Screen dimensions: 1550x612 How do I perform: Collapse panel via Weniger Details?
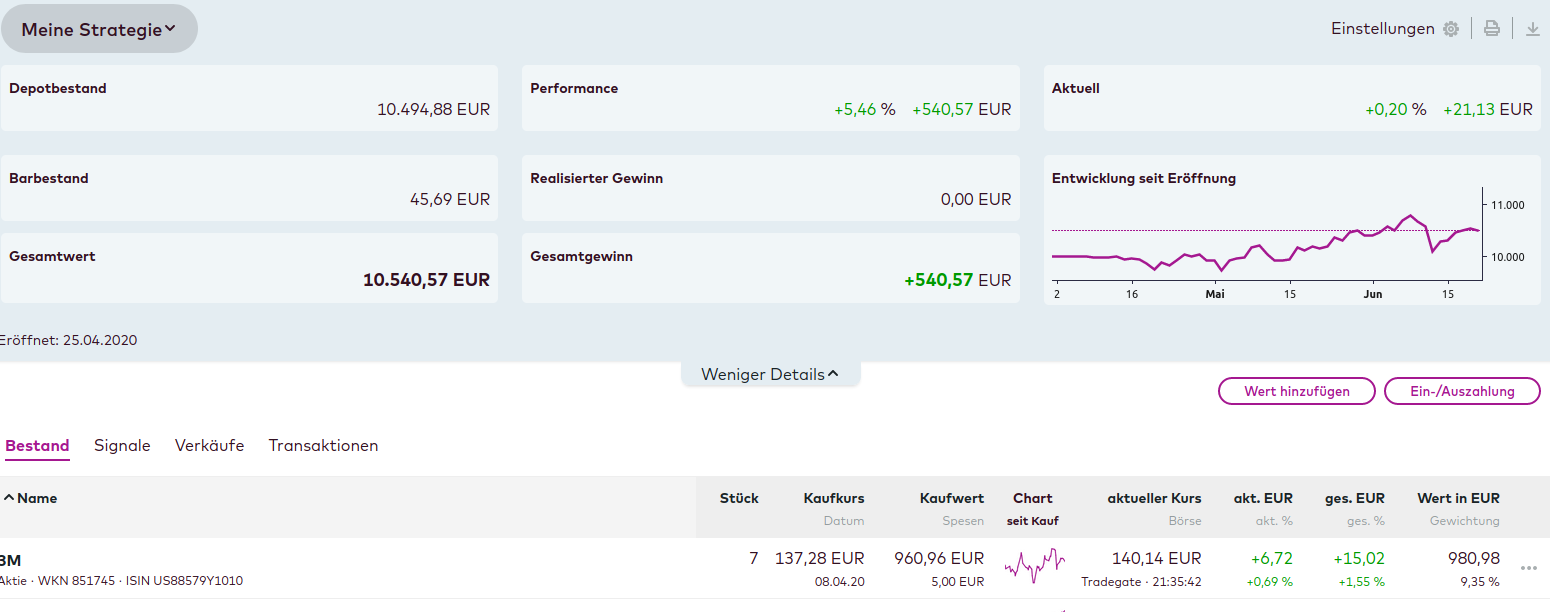point(770,375)
